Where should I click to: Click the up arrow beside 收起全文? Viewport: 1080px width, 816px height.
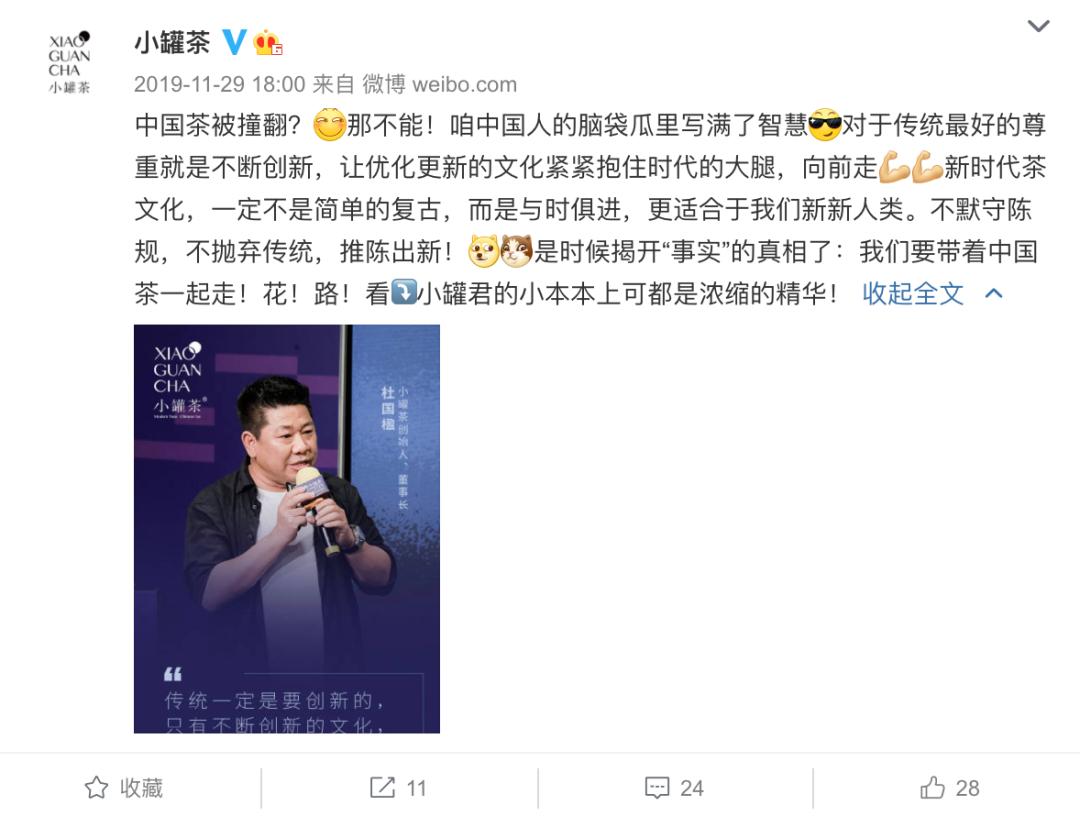(x=993, y=294)
